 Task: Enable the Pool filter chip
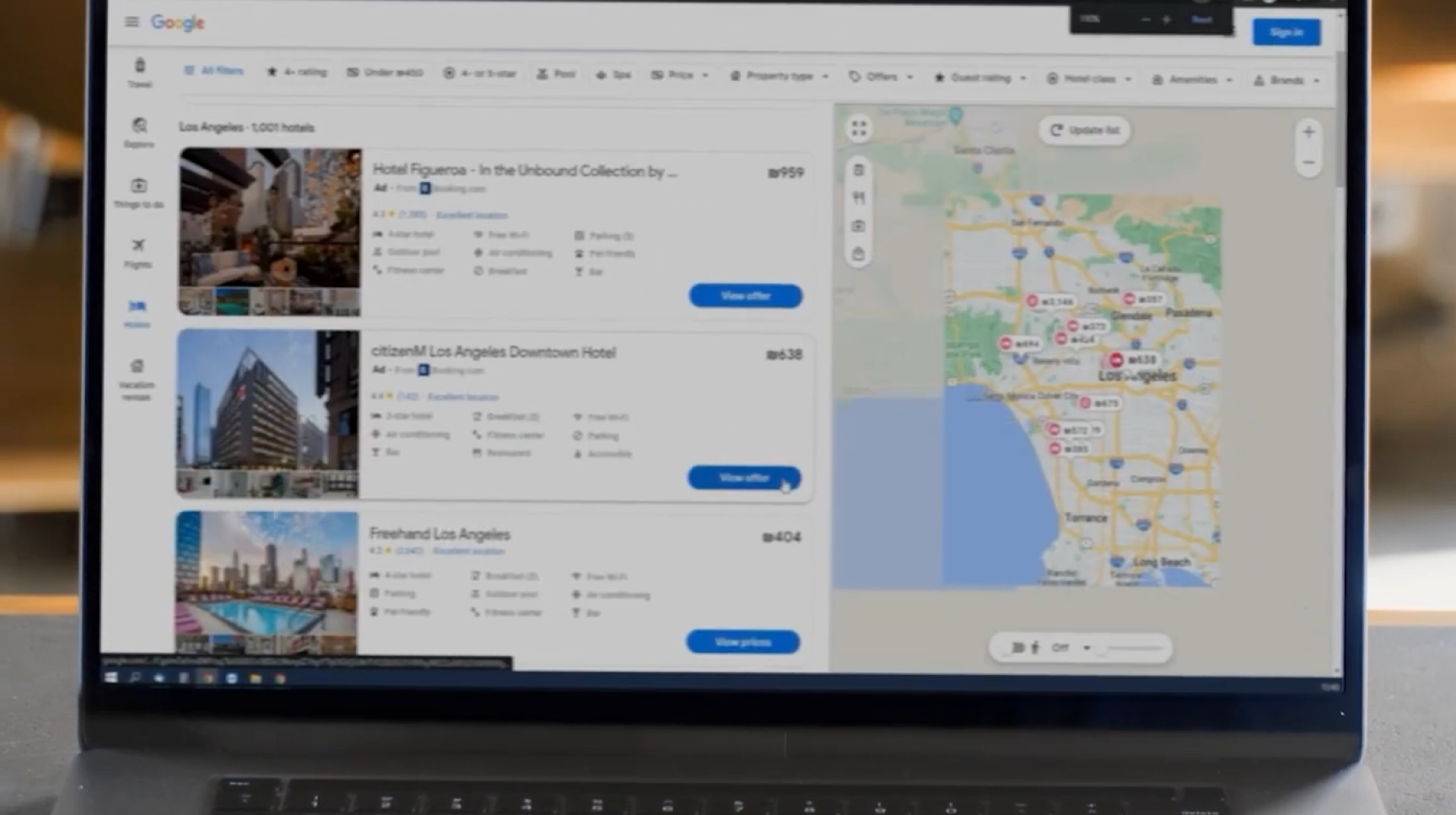[x=556, y=74]
